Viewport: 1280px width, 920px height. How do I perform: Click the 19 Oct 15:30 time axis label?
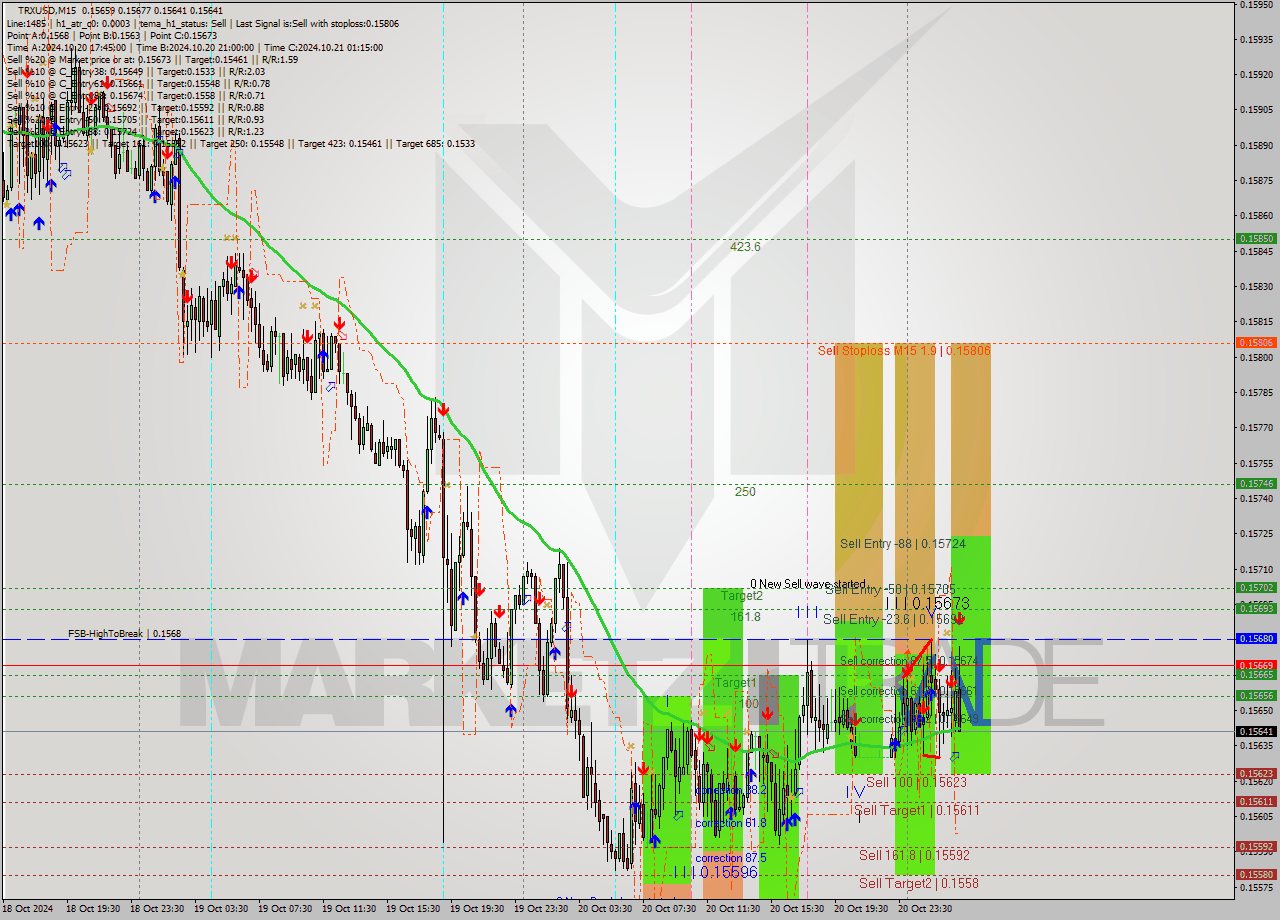413,909
